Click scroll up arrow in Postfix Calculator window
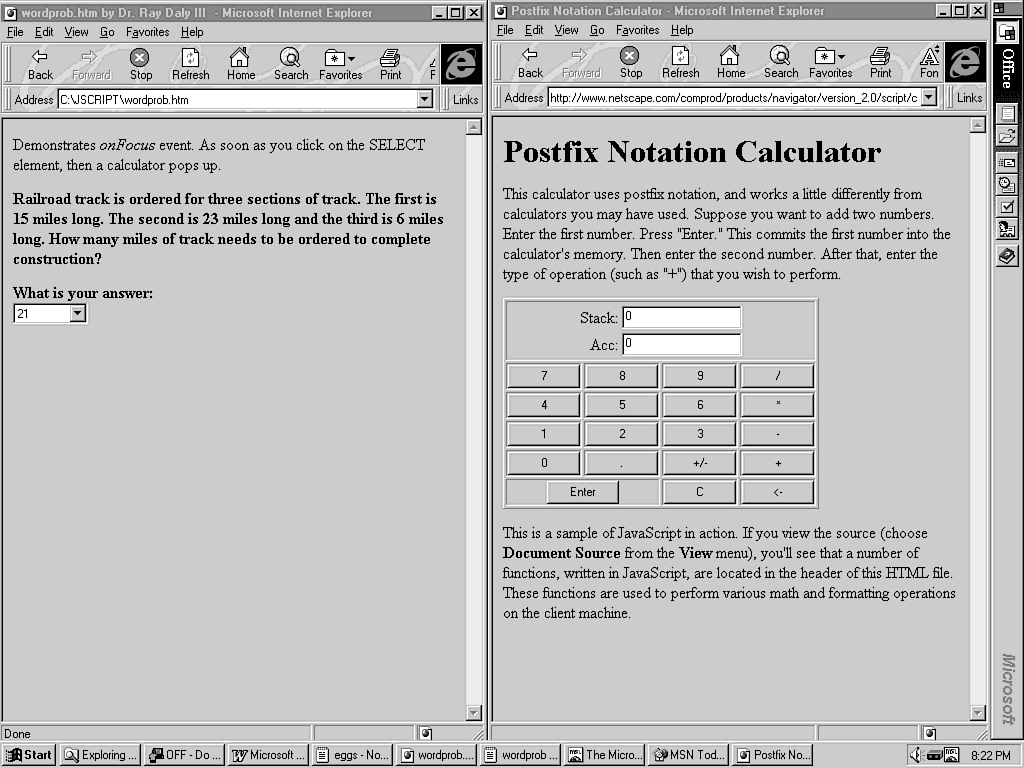This screenshot has width=1024, height=768. (978, 125)
